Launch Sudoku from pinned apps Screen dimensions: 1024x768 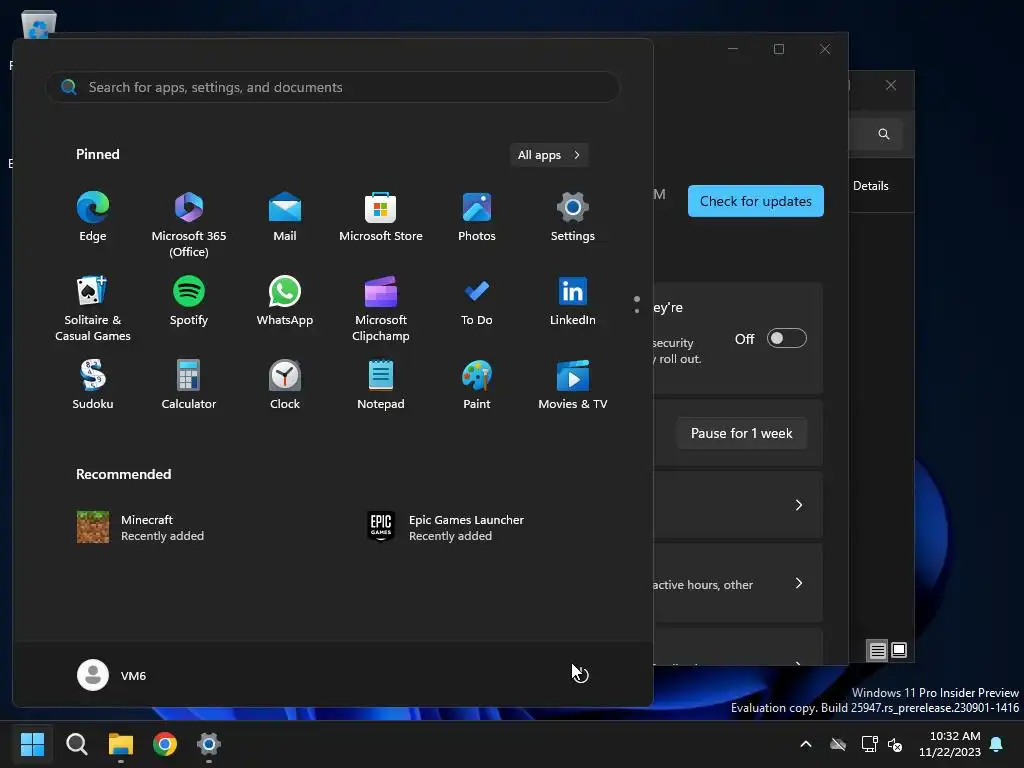pyautogui.click(x=93, y=385)
